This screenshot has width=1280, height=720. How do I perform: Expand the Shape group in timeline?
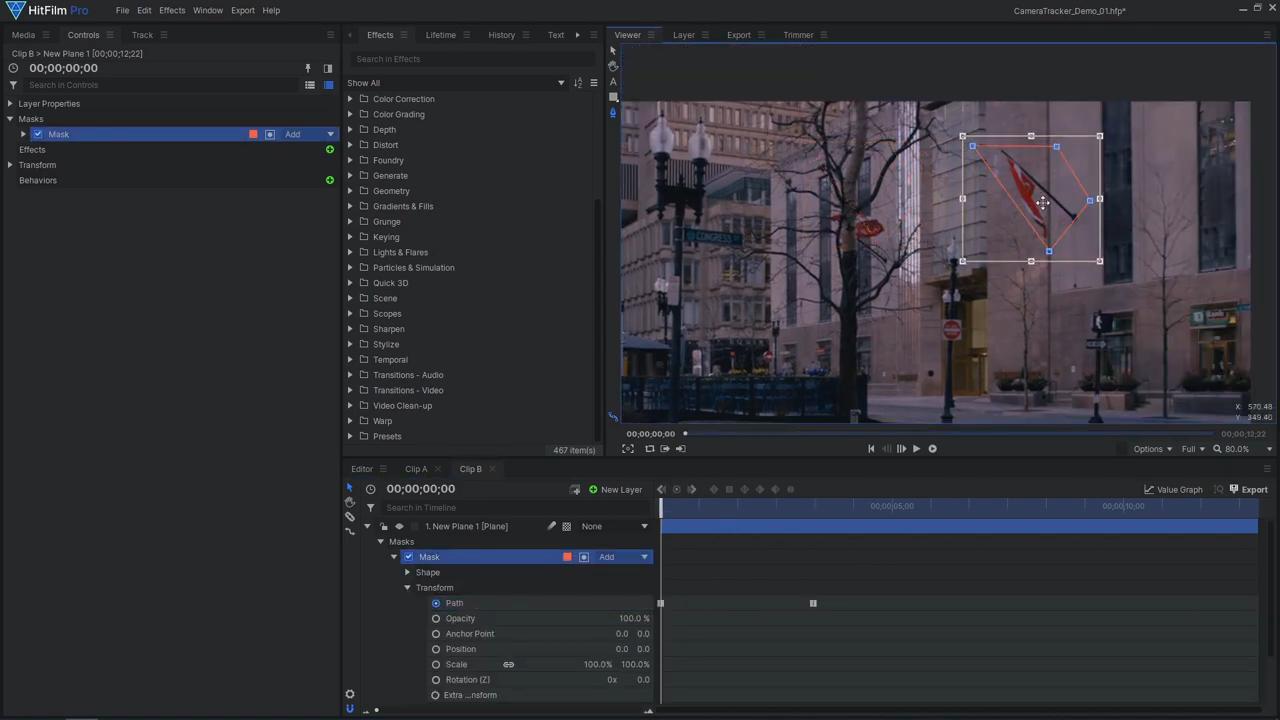(407, 573)
